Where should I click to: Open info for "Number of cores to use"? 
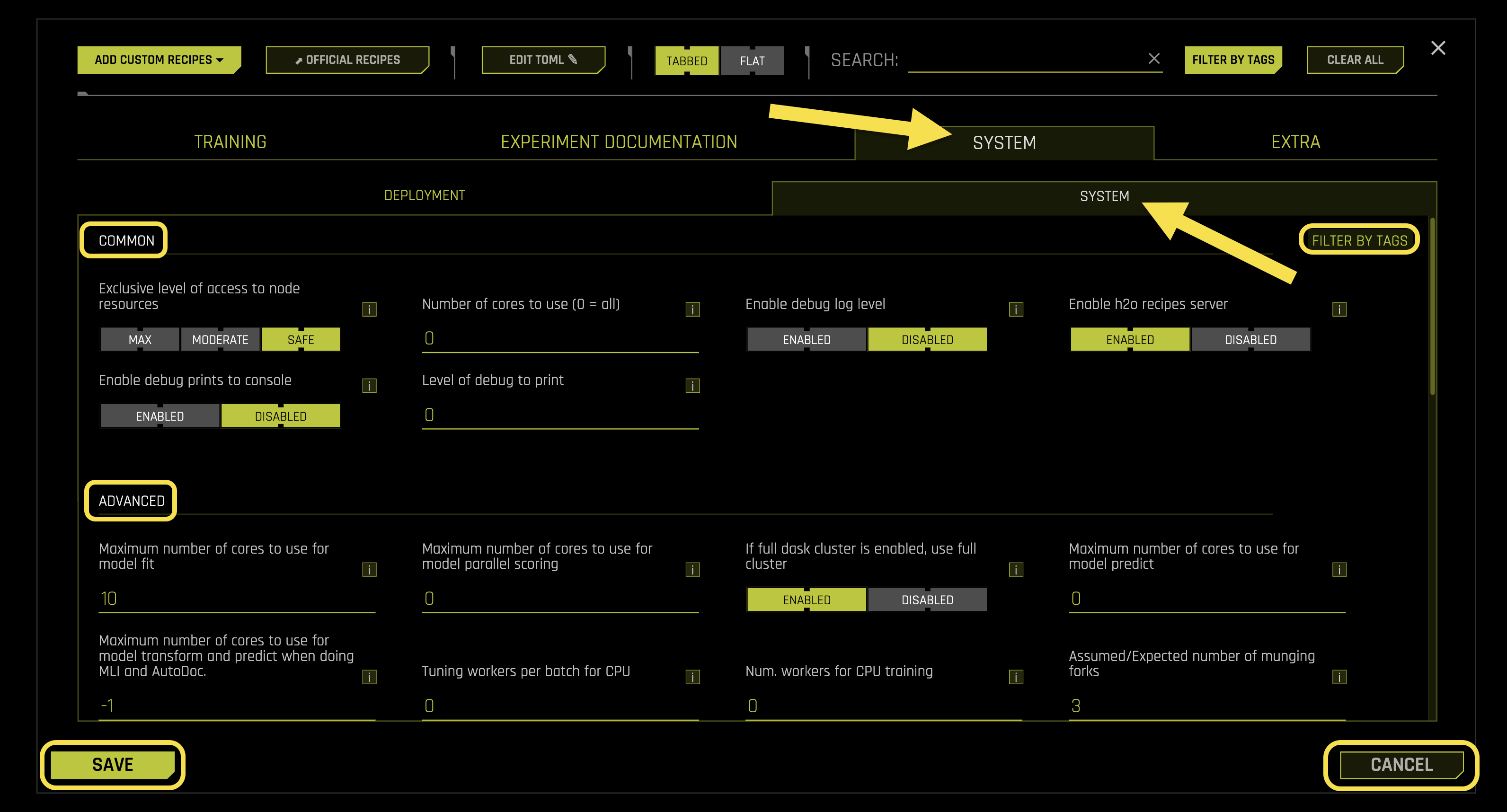[x=692, y=309]
